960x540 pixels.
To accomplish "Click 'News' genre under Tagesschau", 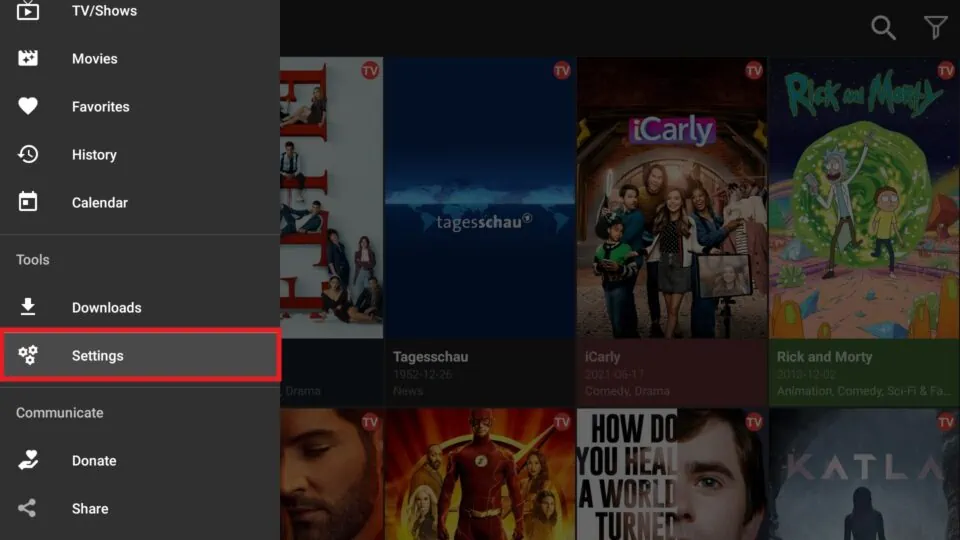I will click(408, 391).
